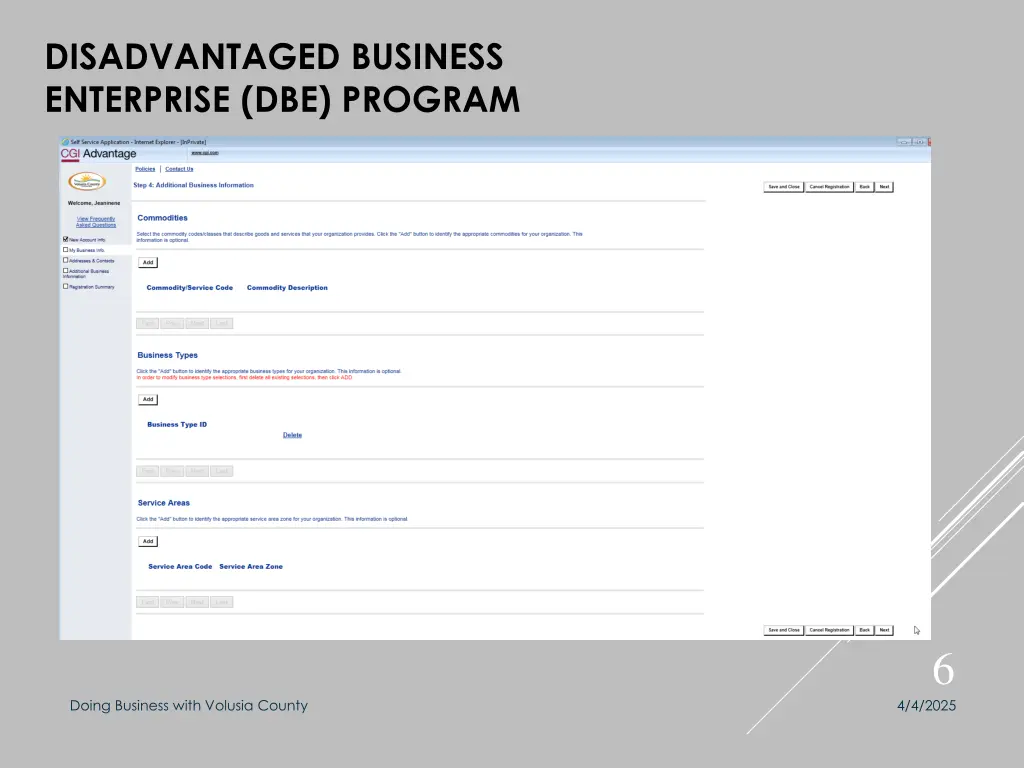The height and width of the screenshot is (768, 1024).
Task: Click the Service Area Code column header
Action: [x=180, y=567]
